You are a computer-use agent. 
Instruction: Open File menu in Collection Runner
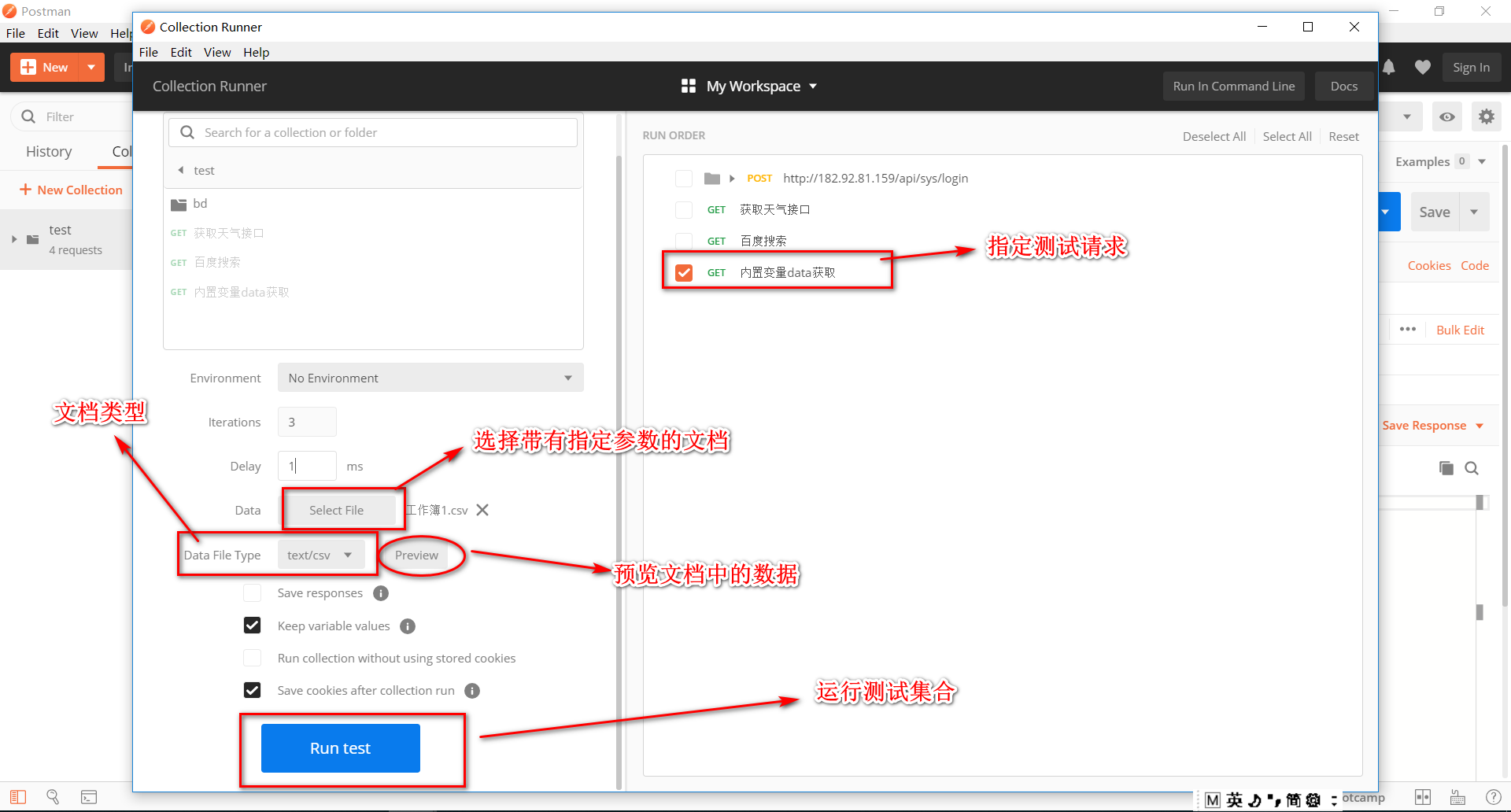coord(149,52)
